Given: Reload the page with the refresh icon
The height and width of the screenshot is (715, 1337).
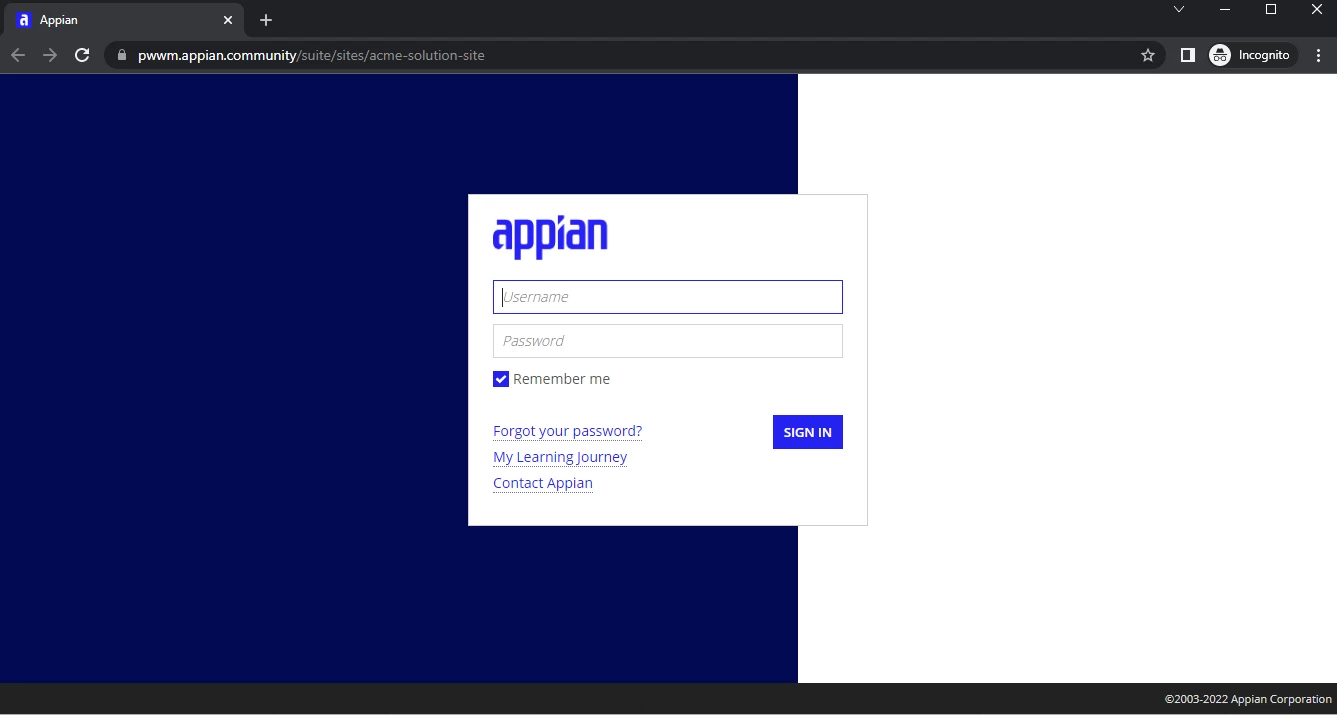Looking at the screenshot, I should click(x=82, y=55).
